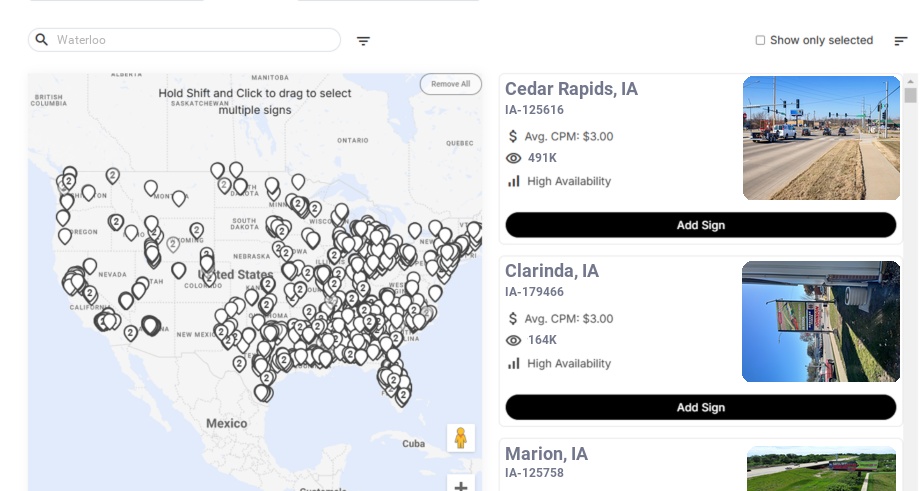Click the Marion, IA listing title
Screen dimensions: 920x491
tap(546, 454)
